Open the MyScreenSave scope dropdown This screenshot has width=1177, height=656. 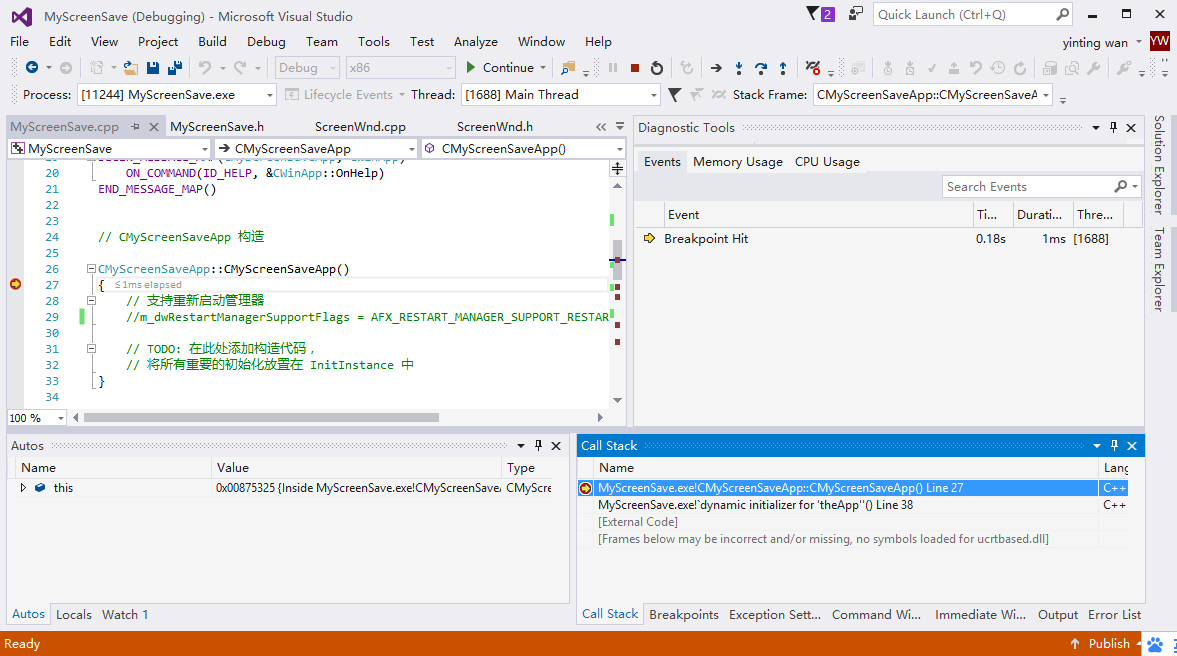pyautogui.click(x=204, y=149)
